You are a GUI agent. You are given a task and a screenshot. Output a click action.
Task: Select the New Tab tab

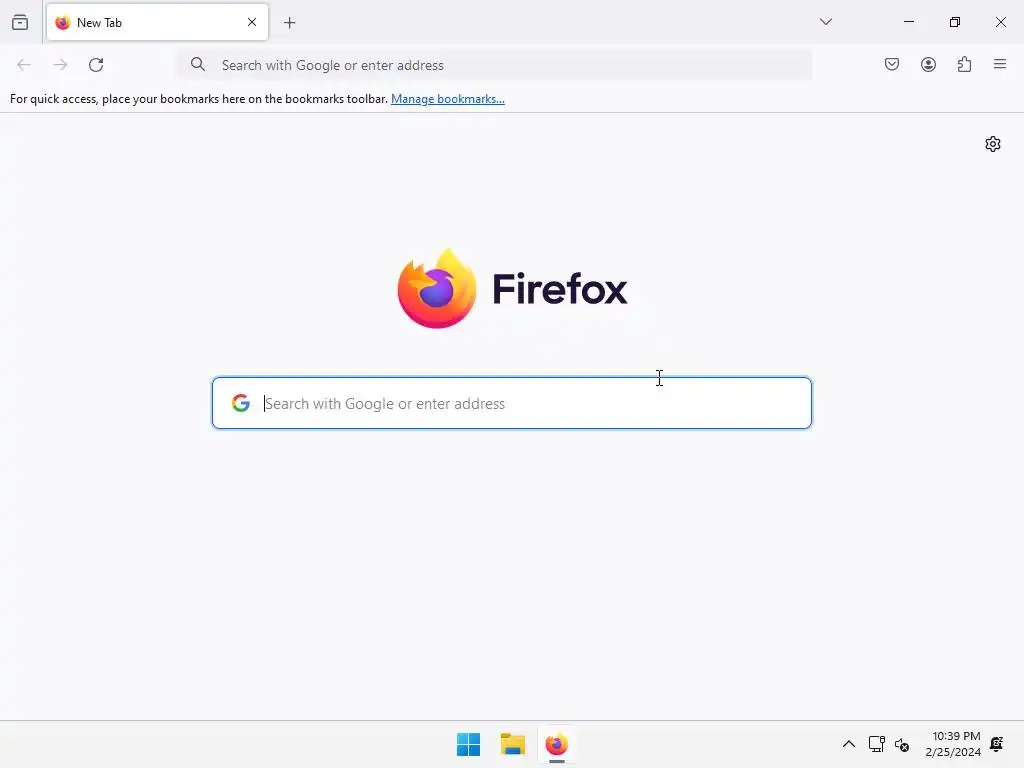point(157,22)
